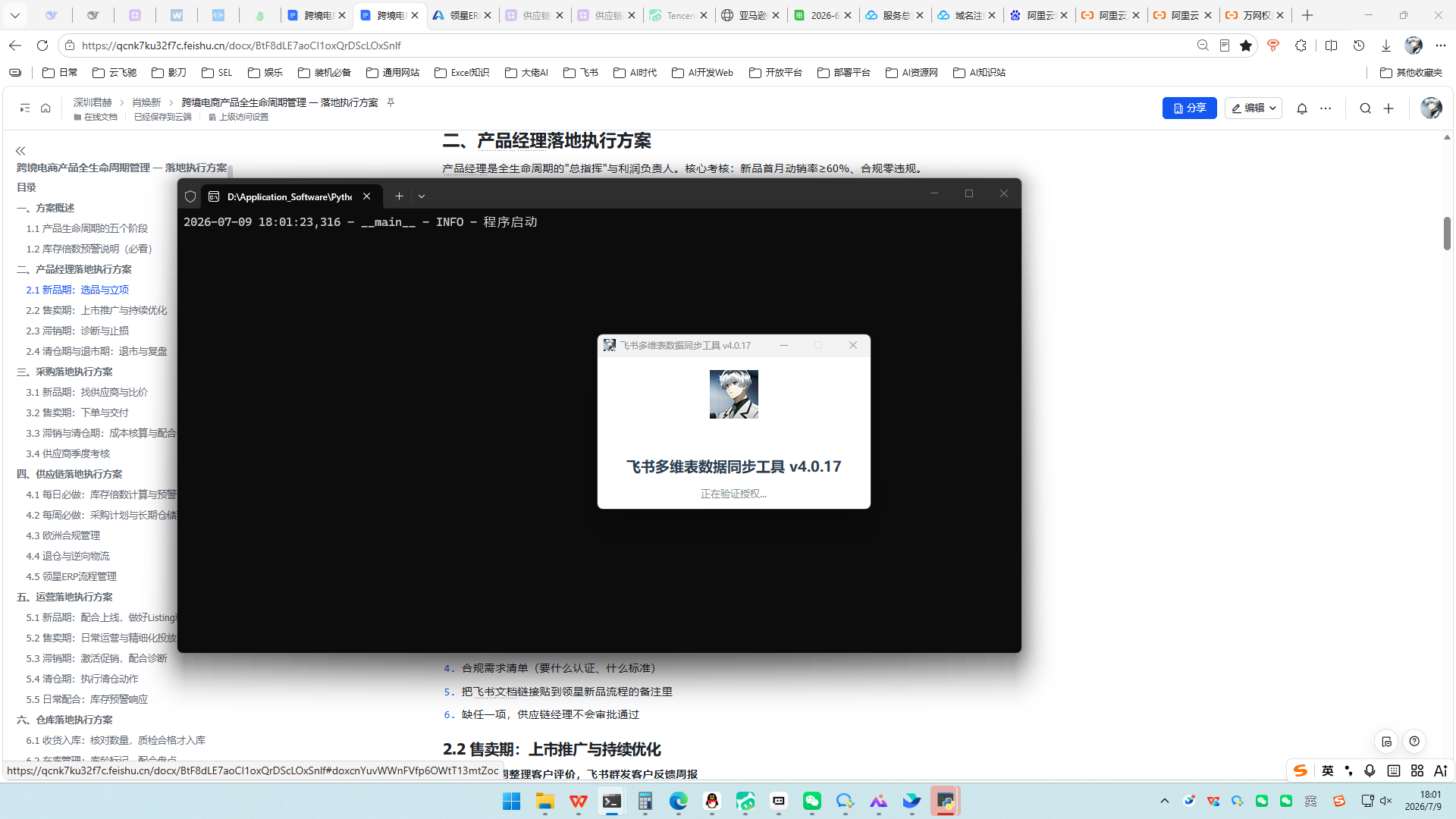Reload the page with refresh icon
Screen dimensions: 1456x819
[x=42, y=45]
